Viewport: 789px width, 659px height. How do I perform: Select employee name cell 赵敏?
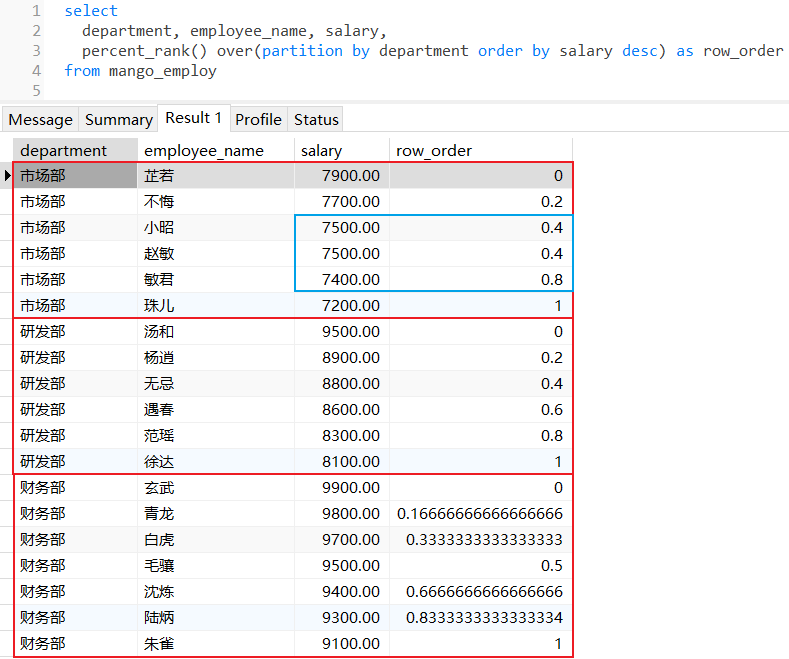(216, 254)
